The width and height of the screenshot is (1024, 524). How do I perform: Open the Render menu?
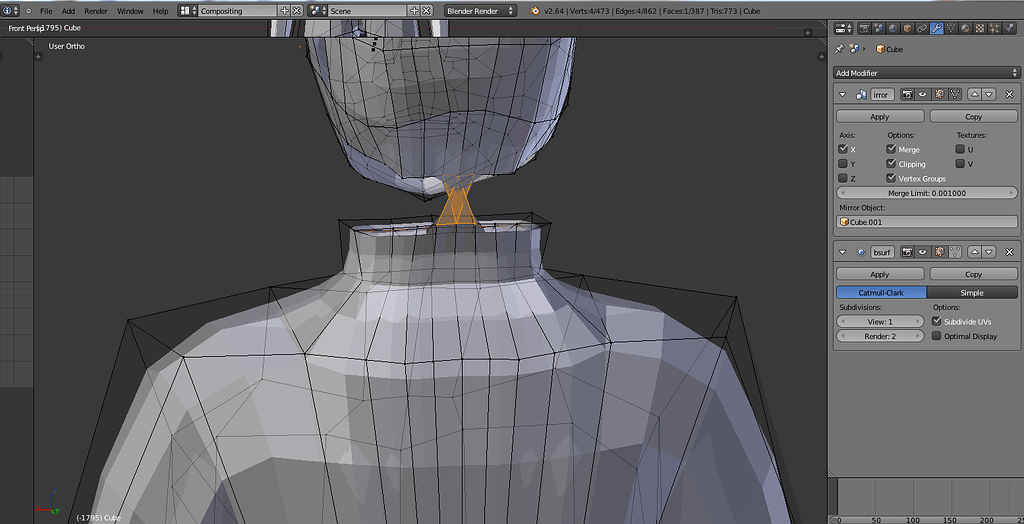[x=96, y=11]
